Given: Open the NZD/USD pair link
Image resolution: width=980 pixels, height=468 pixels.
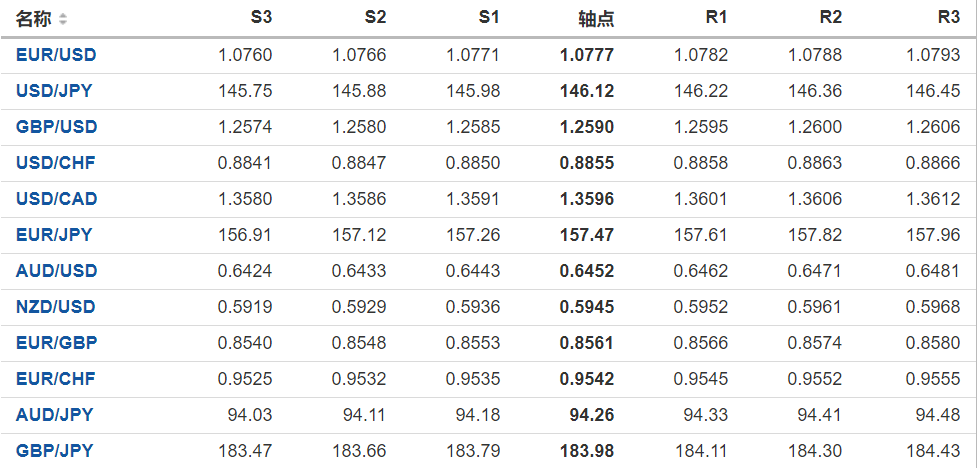Looking at the screenshot, I should (x=56, y=307).
